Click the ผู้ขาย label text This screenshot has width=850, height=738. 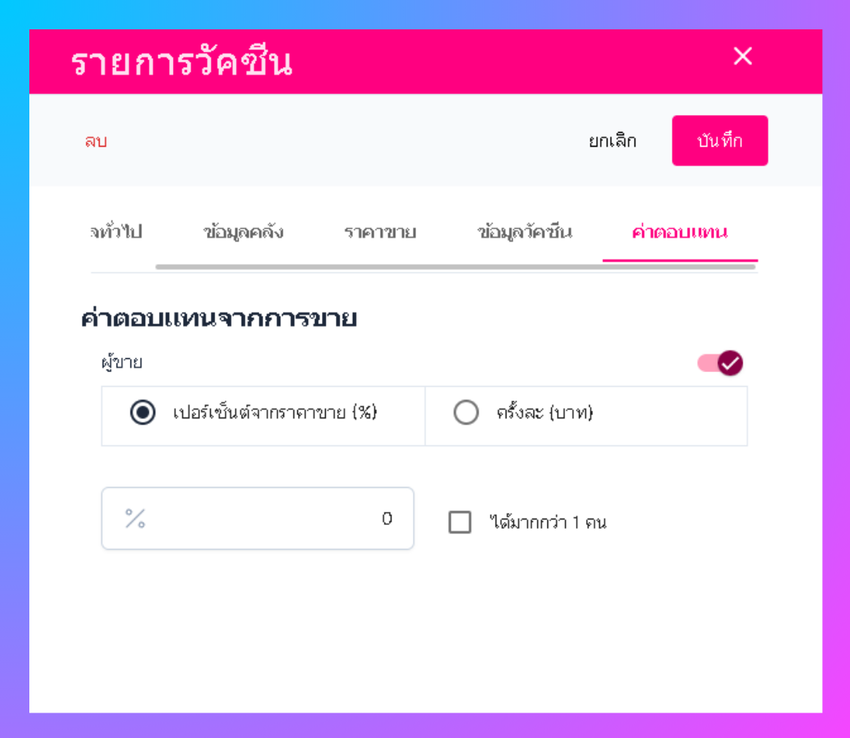point(122,362)
